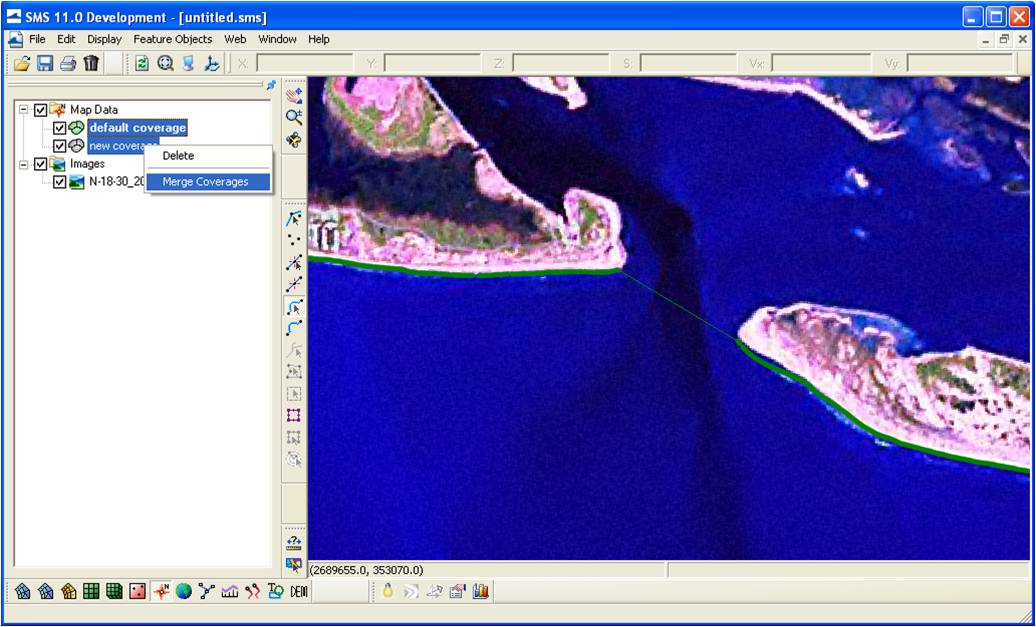The width and height of the screenshot is (1036, 627).
Task: Open the Window menu
Action: coord(278,39)
